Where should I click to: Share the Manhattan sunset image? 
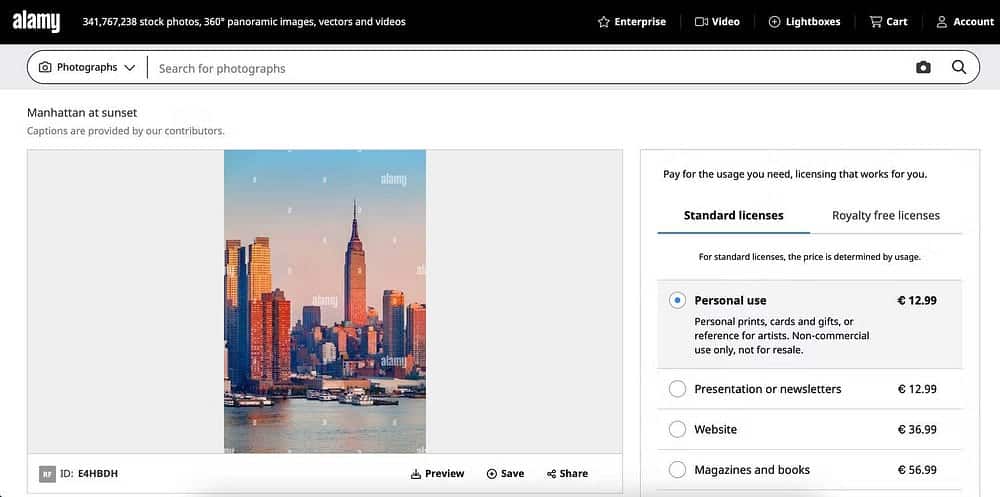pos(567,473)
